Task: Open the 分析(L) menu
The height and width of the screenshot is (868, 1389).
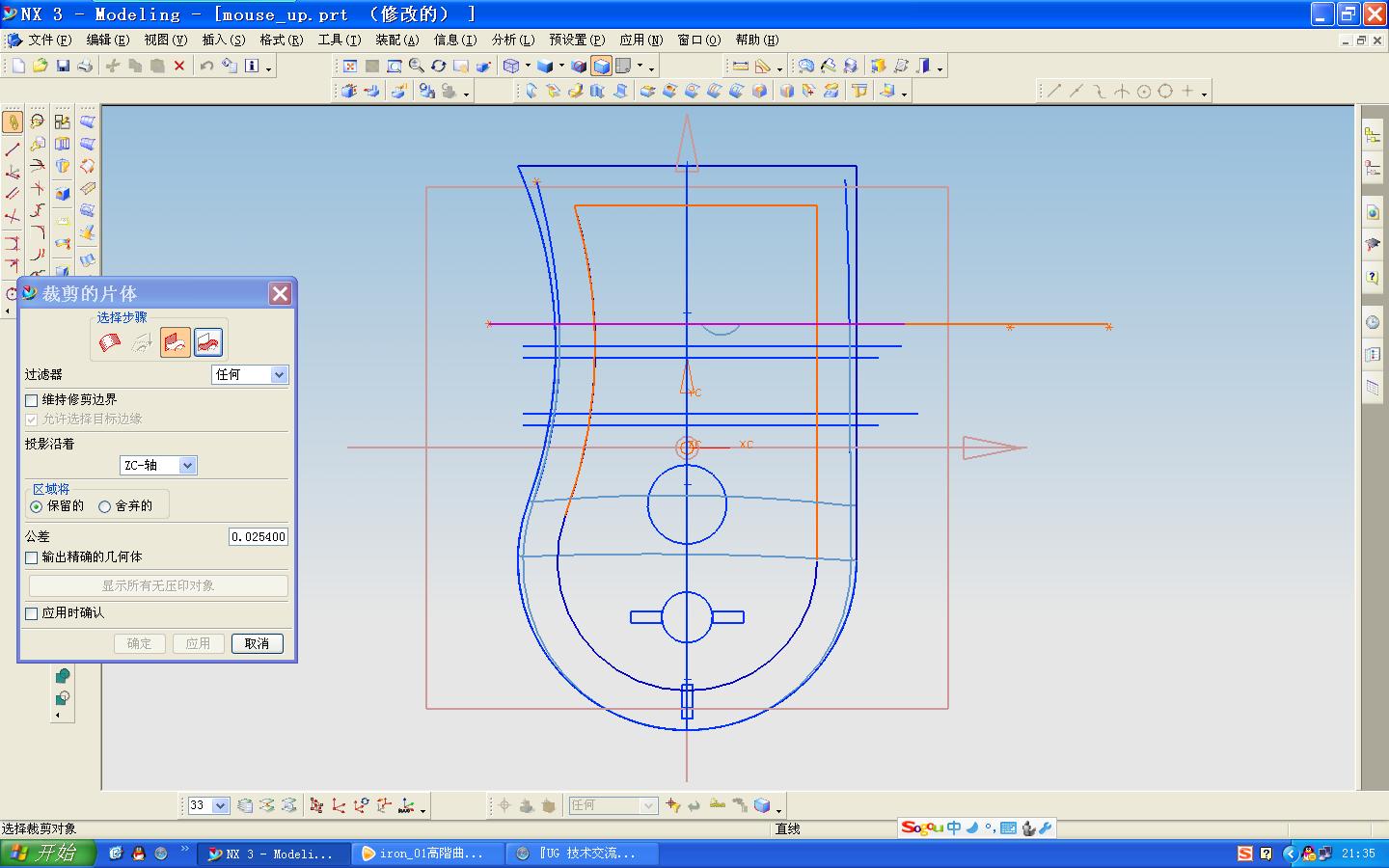Action: click(512, 40)
